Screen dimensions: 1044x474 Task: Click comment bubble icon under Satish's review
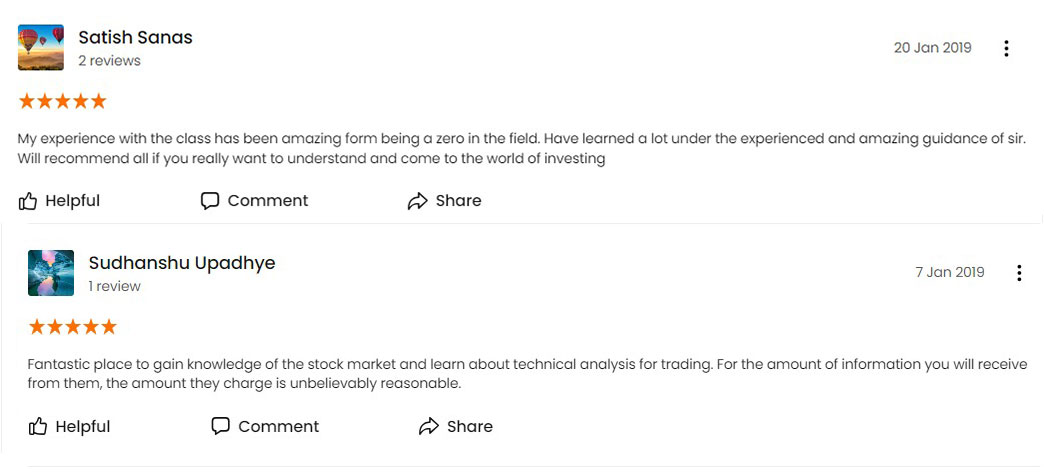tap(210, 201)
